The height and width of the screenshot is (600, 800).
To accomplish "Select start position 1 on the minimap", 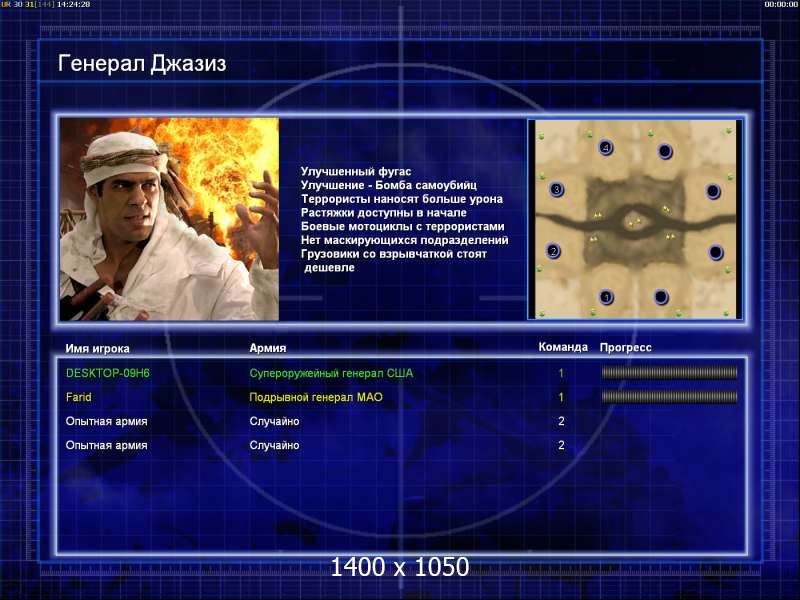I will (x=606, y=297).
